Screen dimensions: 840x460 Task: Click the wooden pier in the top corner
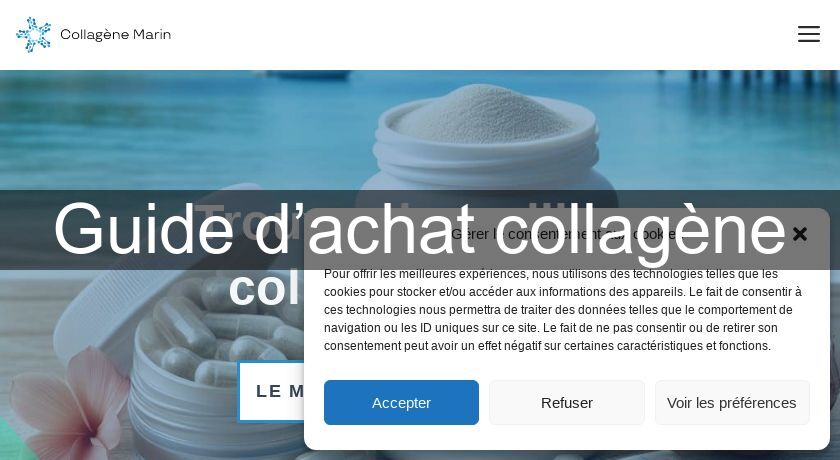click(x=750, y=78)
